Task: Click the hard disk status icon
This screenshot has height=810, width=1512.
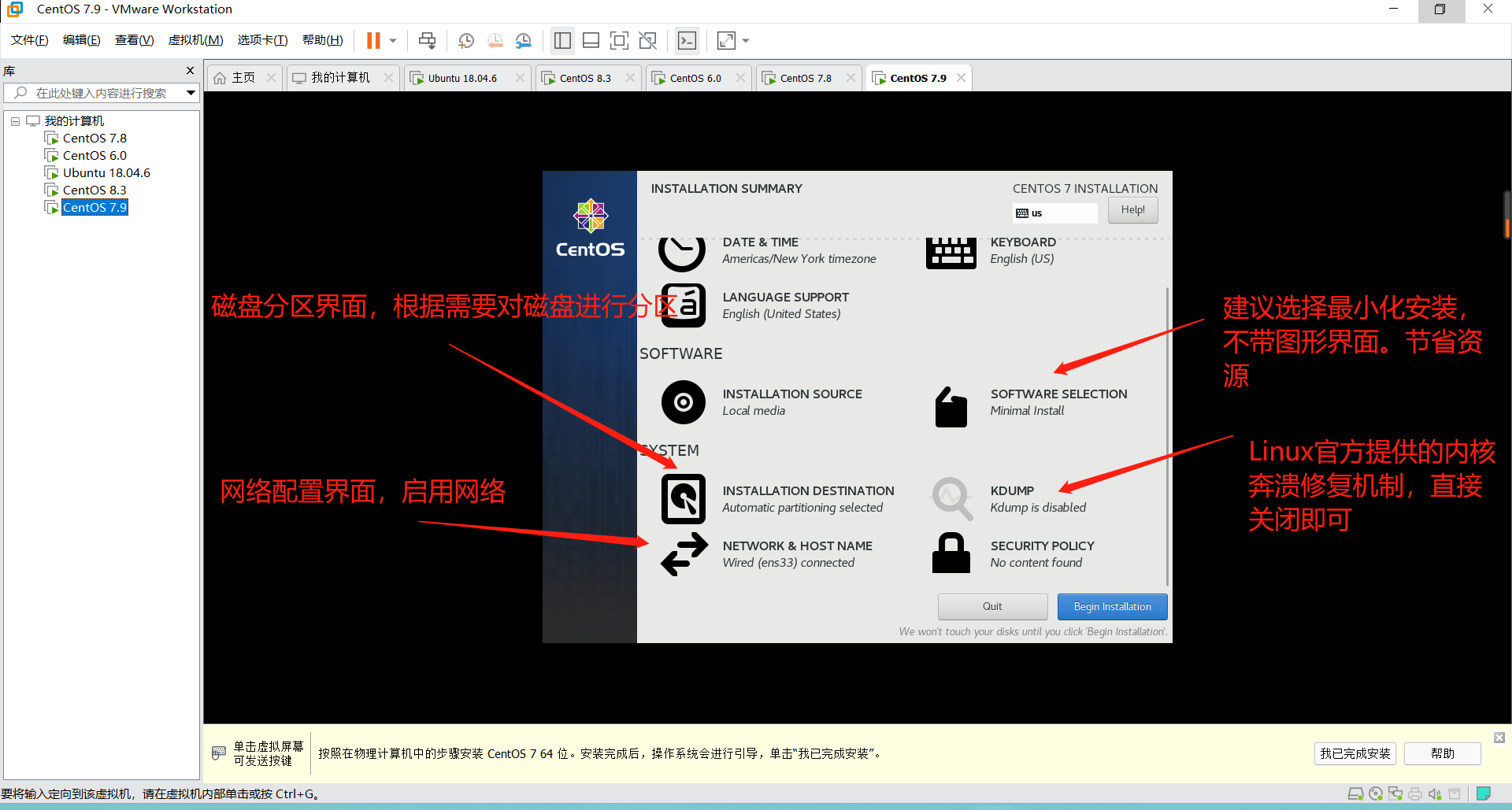Action: (1355, 793)
